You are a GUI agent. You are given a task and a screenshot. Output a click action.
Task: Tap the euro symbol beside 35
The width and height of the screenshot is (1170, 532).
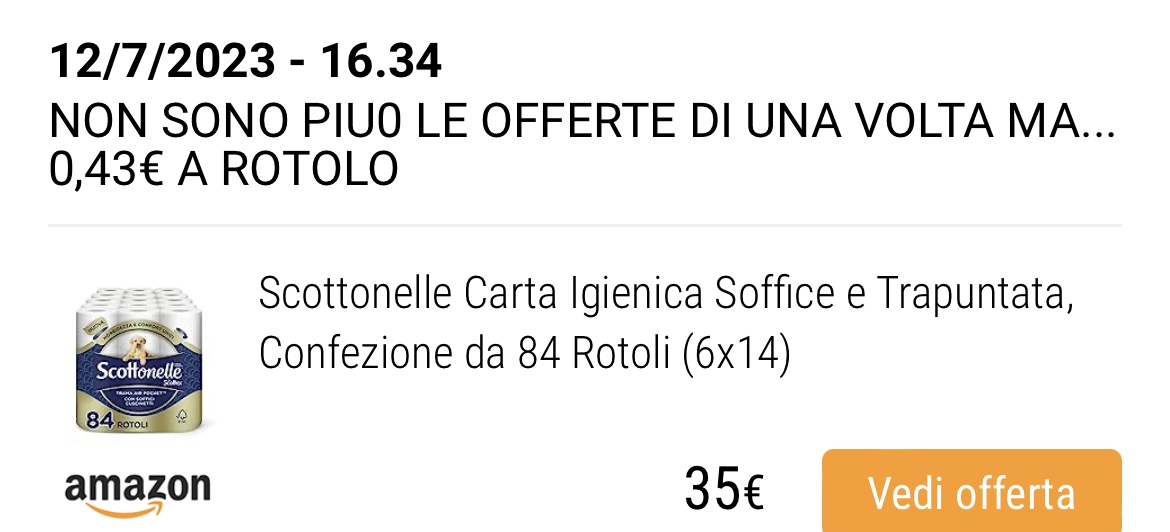click(751, 494)
